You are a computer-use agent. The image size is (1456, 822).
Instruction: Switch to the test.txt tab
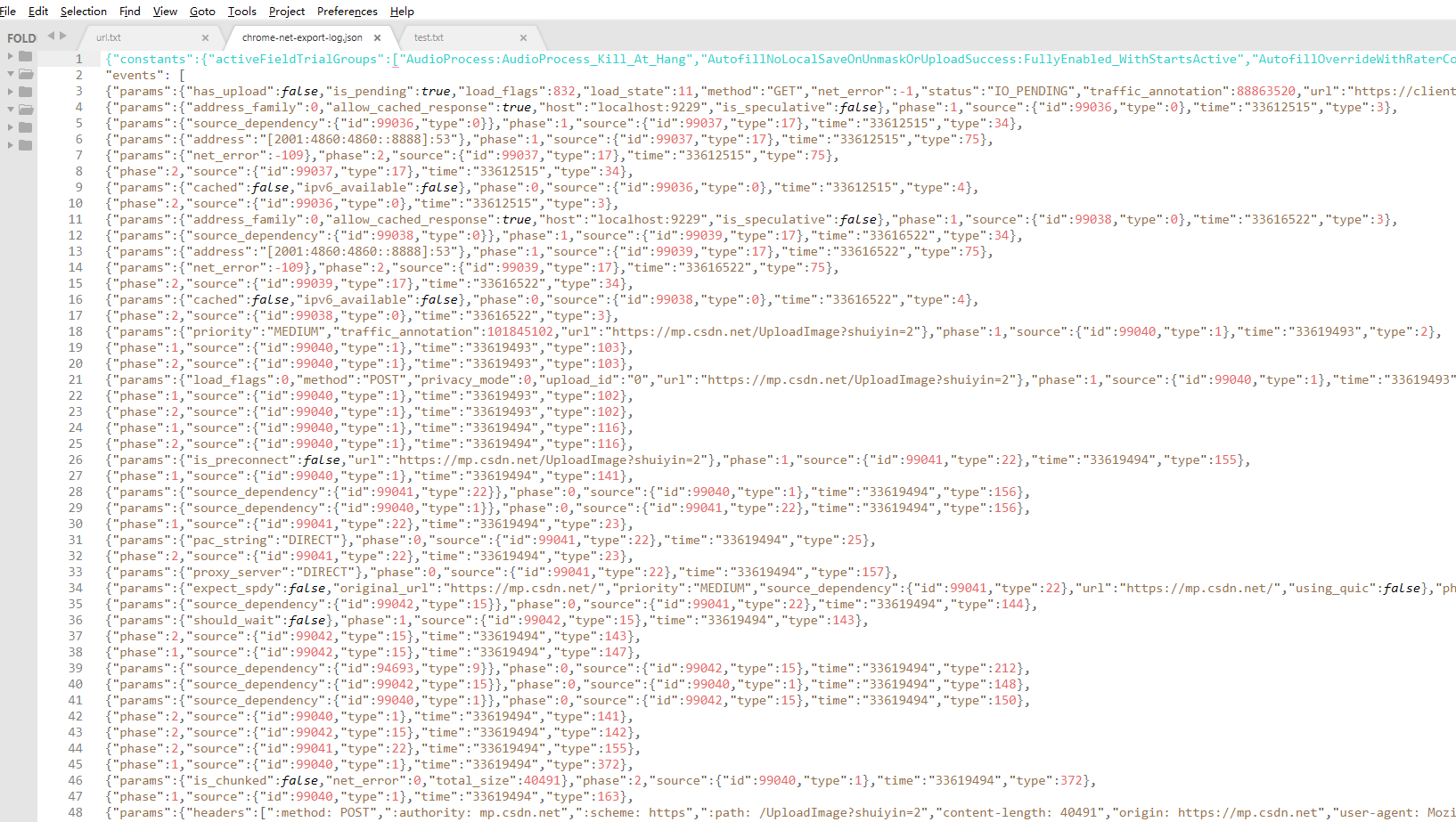[429, 37]
